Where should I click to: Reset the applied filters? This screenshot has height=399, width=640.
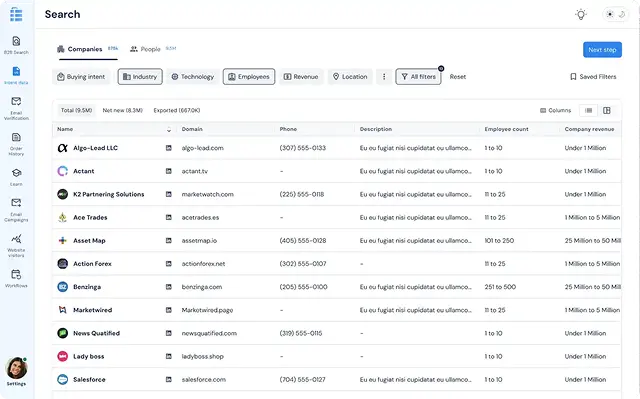click(458, 77)
